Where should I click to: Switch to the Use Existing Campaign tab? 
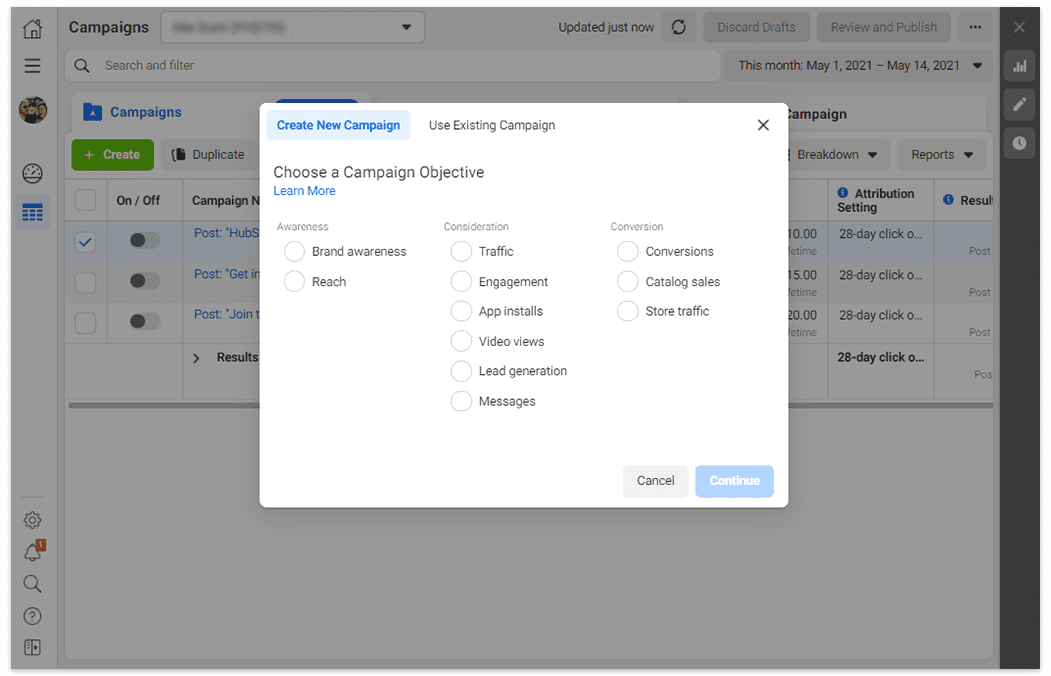[x=492, y=126]
